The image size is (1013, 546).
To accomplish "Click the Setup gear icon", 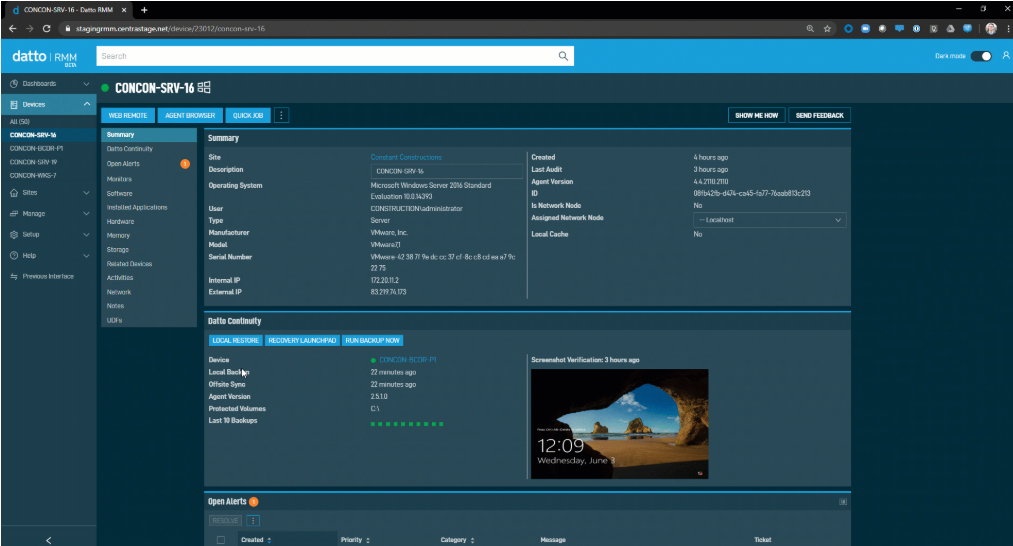I will pyautogui.click(x=14, y=235).
